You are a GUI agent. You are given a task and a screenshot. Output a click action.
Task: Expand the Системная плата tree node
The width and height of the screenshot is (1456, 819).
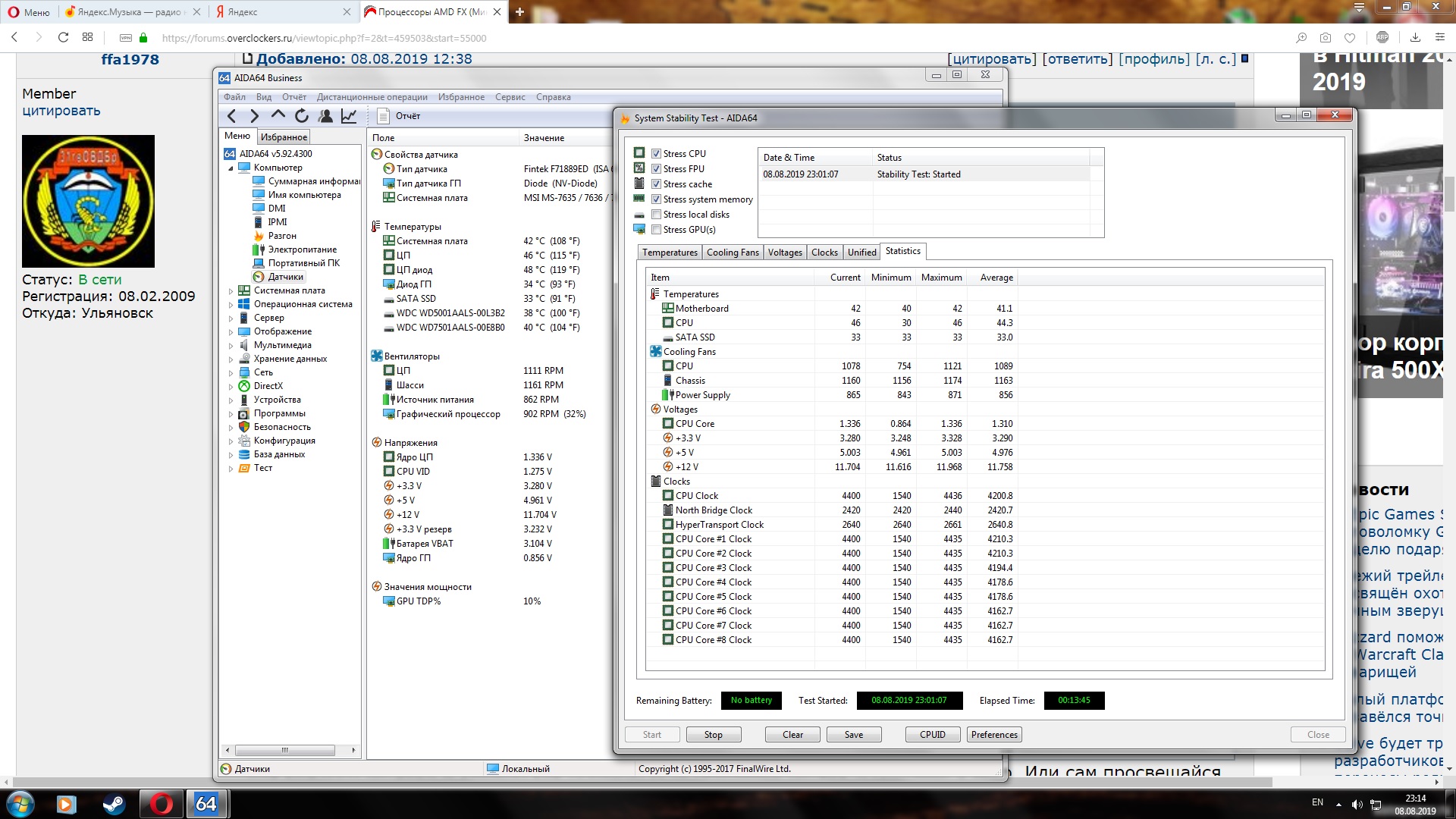pos(231,290)
